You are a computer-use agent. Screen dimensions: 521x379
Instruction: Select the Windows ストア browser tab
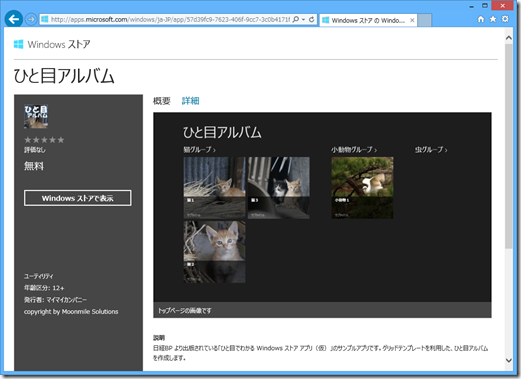[368, 20]
